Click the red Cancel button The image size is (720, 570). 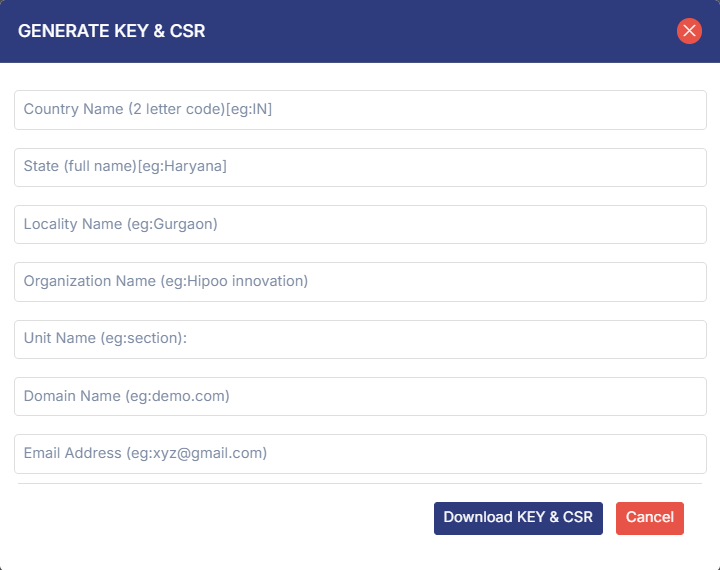tap(649, 518)
